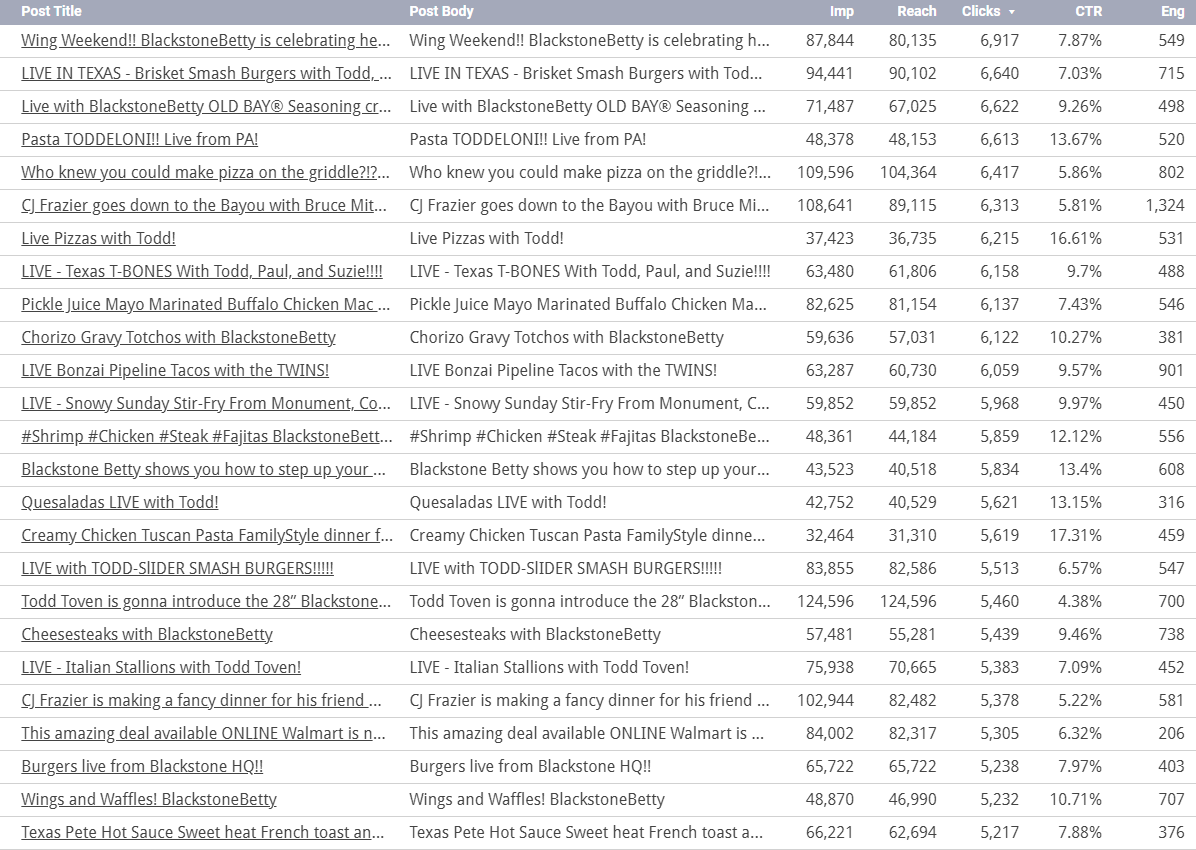Viewport: 1196px width, 850px height.
Task: Open Pasta TODDELONI!! Live from PA! link
Action: coord(140,139)
